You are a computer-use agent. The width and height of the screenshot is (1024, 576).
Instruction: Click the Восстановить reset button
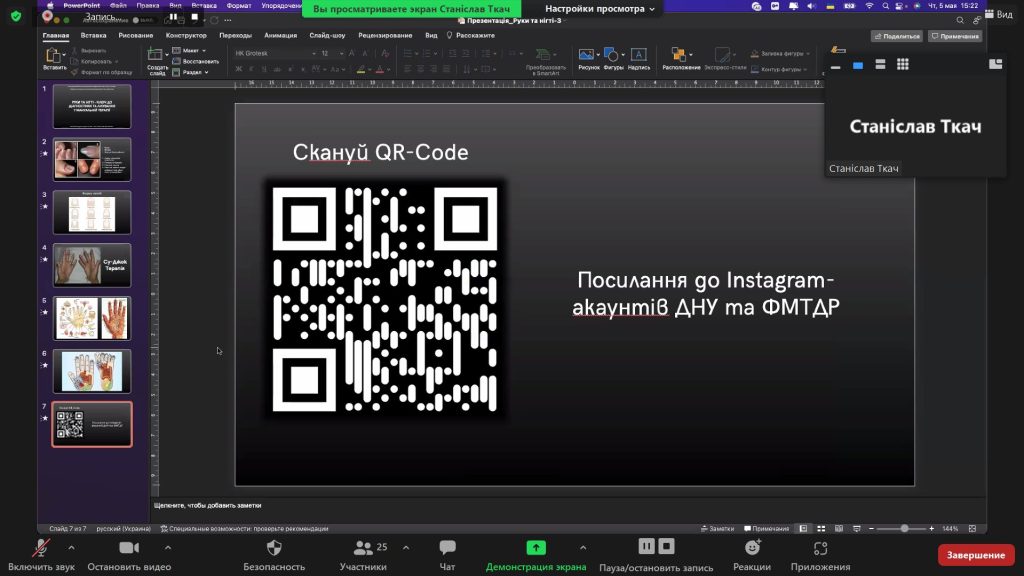coord(195,61)
